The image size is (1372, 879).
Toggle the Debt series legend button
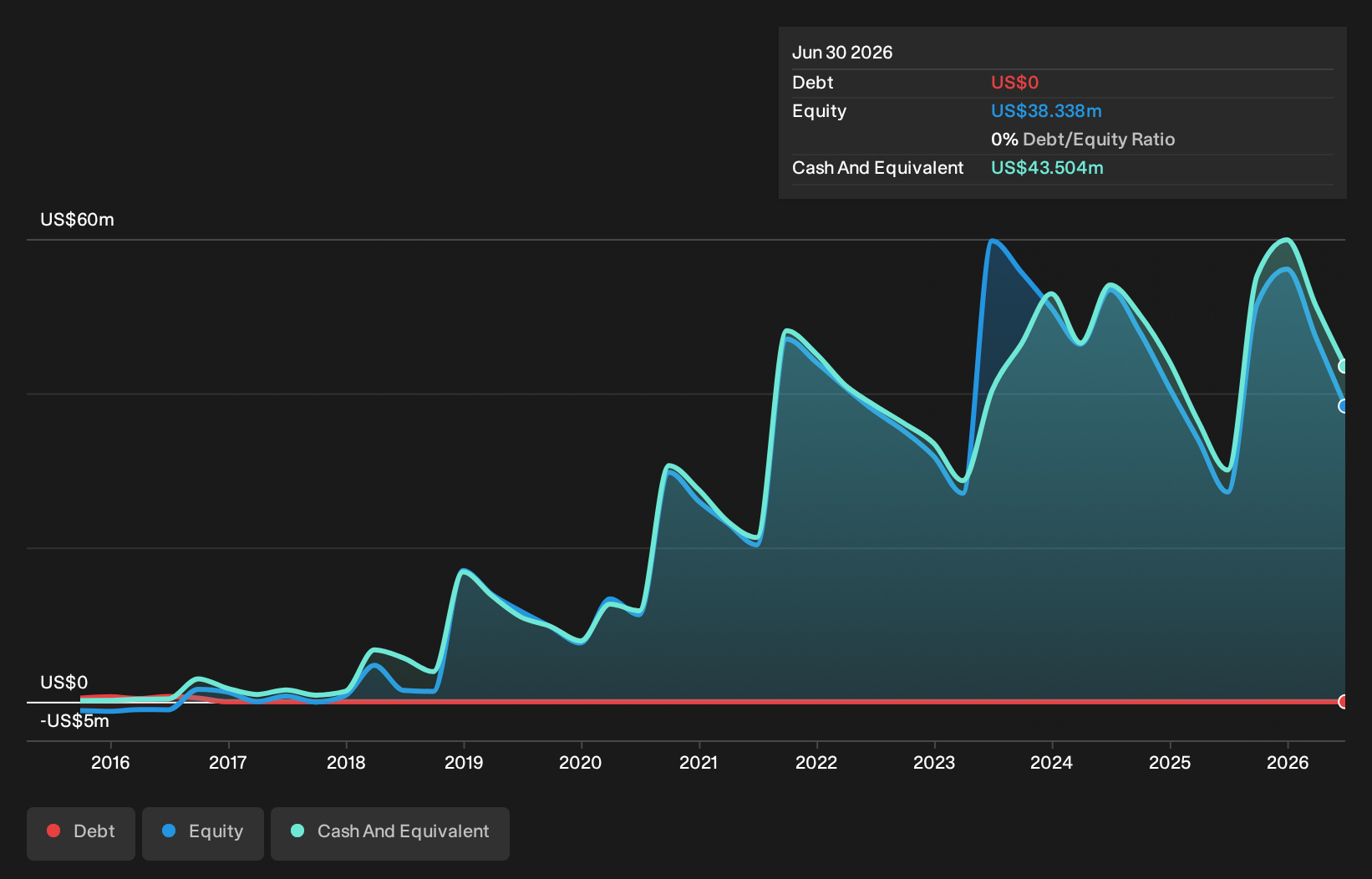tap(81, 833)
